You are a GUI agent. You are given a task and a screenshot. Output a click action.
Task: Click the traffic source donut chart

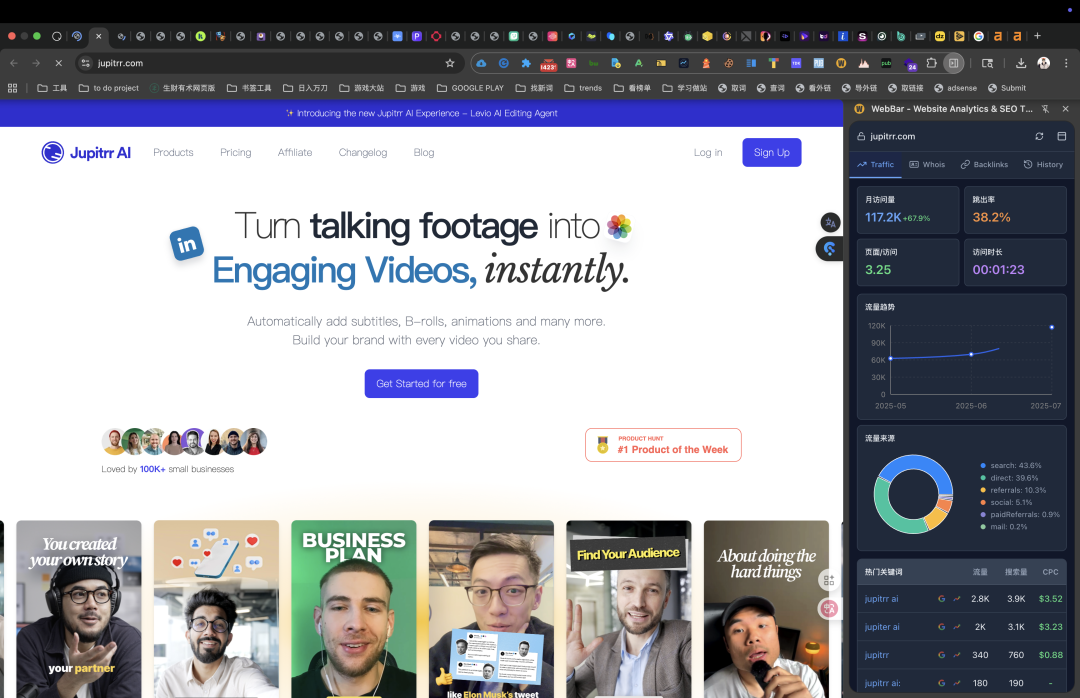tap(913, 494)
